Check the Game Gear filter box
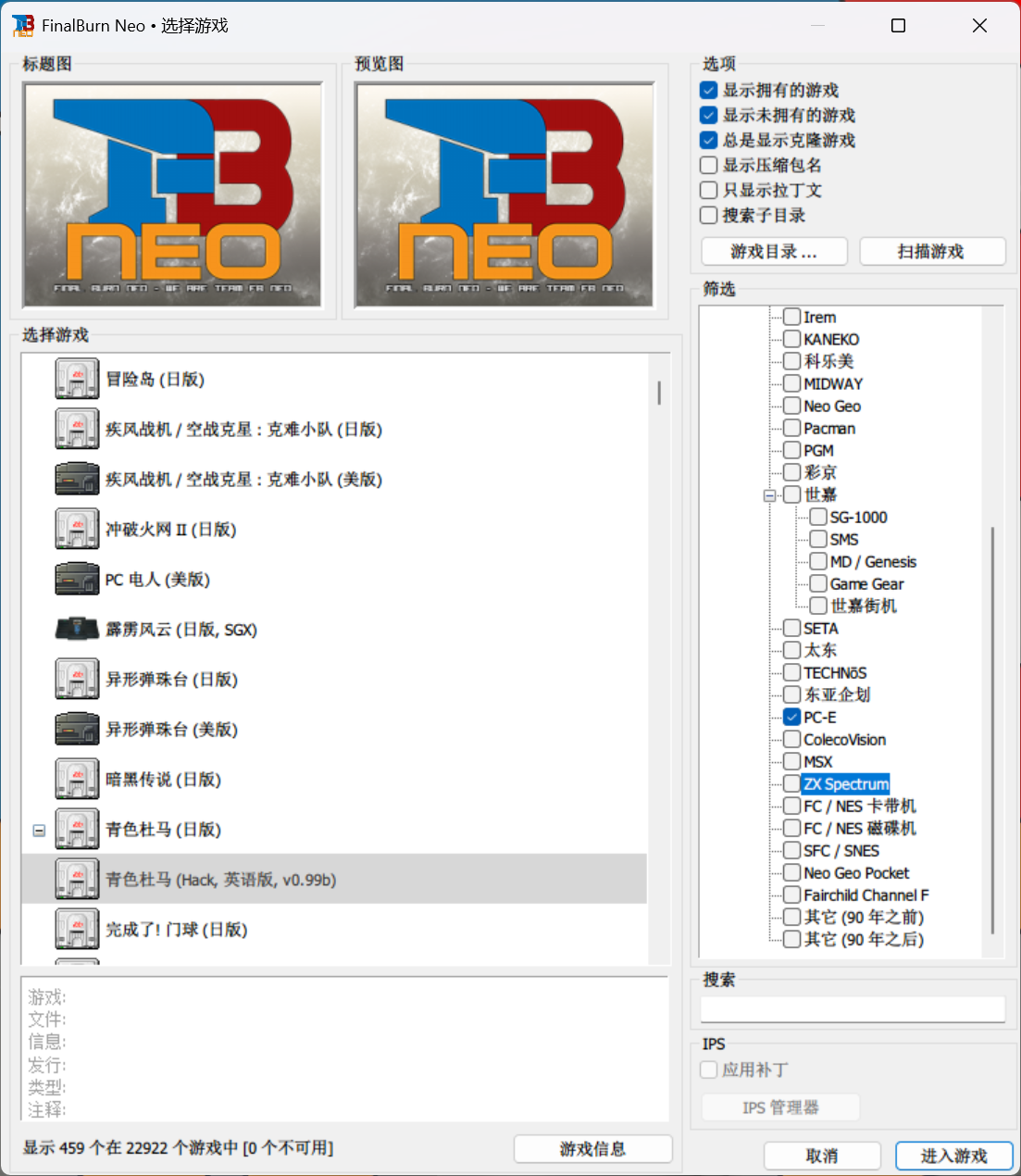The height and width of the screenshot is (1176, 1021). click(817, 583)
